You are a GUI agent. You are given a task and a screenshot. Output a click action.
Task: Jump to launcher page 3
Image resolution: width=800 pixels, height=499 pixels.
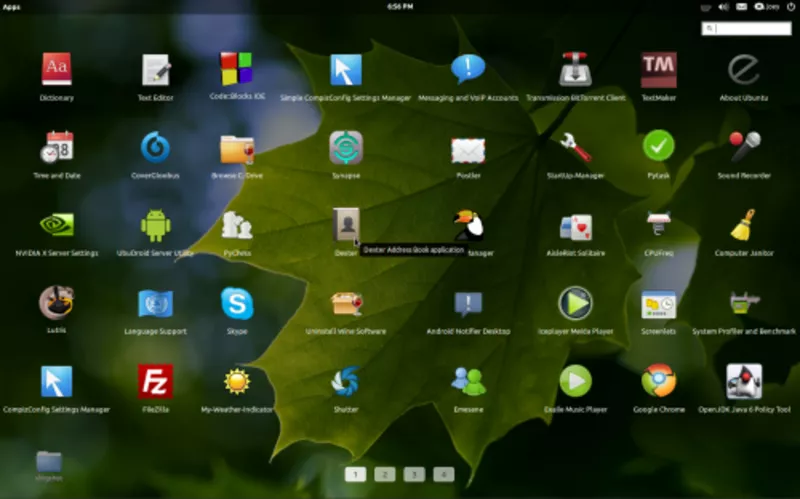pyautogui.click(x=414, y=475)
